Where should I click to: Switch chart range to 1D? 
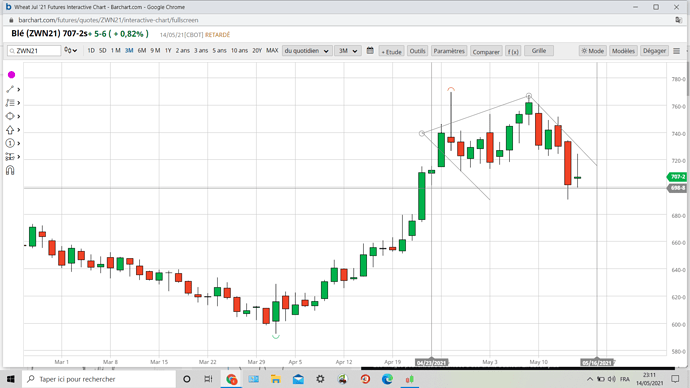pyautogui.click(x=91, y=51)
